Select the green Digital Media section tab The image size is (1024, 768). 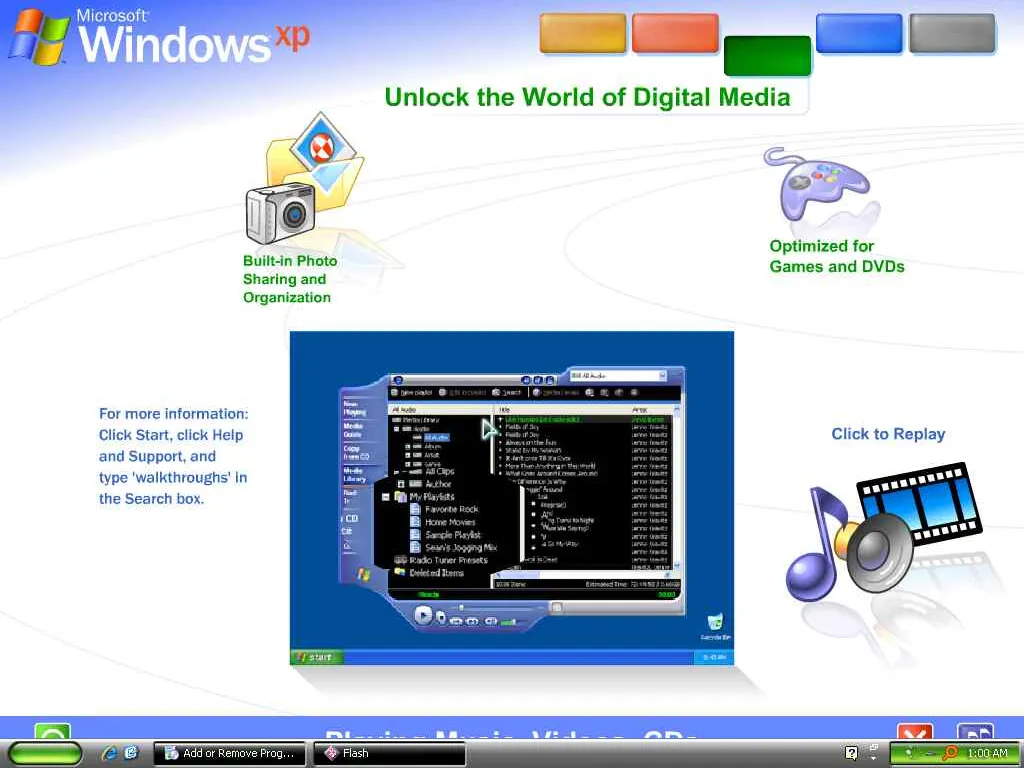[767, 56]
